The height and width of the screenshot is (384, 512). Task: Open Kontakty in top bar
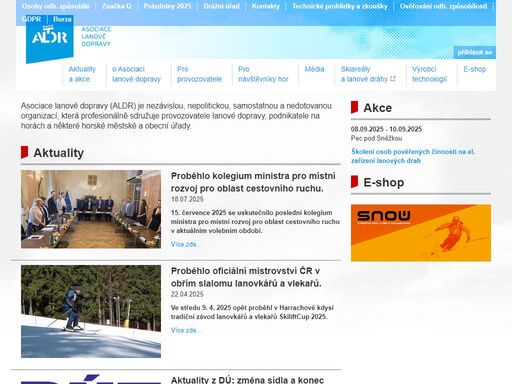(x=266, y=6)
